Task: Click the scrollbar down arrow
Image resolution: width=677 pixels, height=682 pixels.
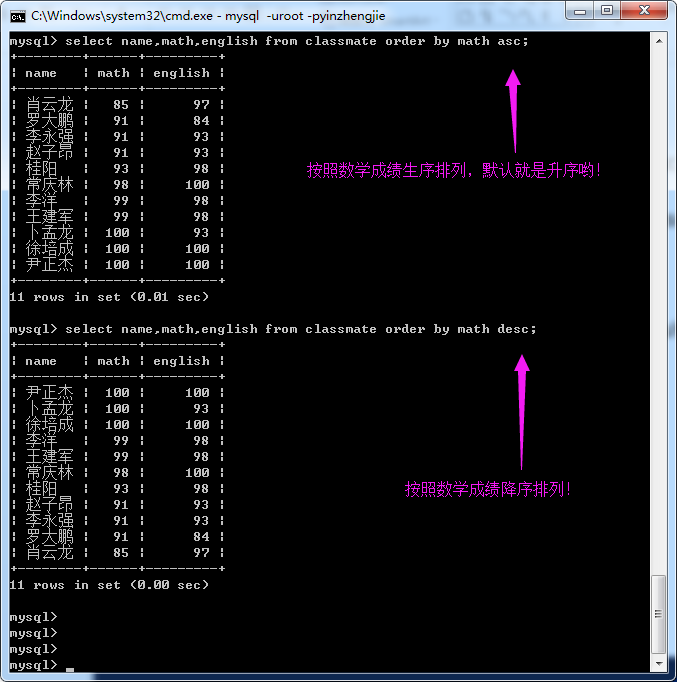Action: pyautogui.click(x=659, y=664)
